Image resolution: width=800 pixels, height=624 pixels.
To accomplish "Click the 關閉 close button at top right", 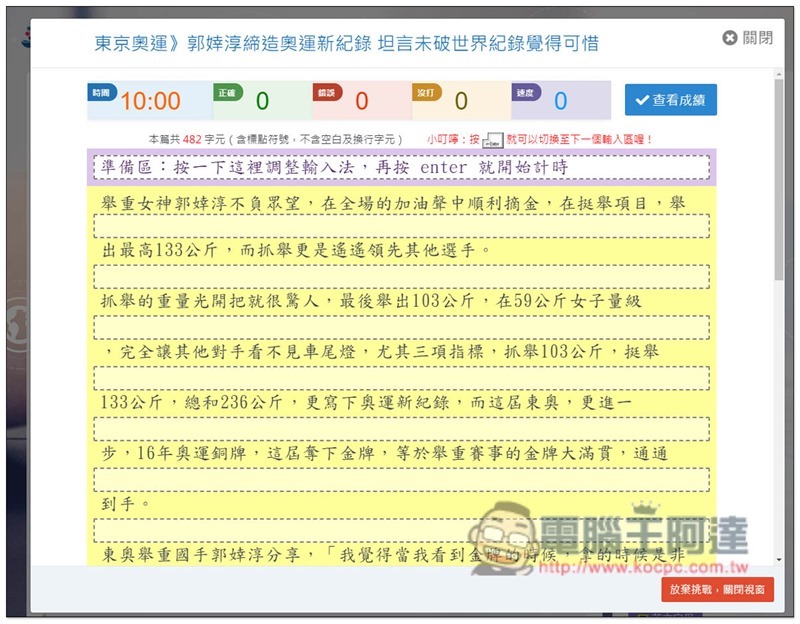I will coord(748,38).
